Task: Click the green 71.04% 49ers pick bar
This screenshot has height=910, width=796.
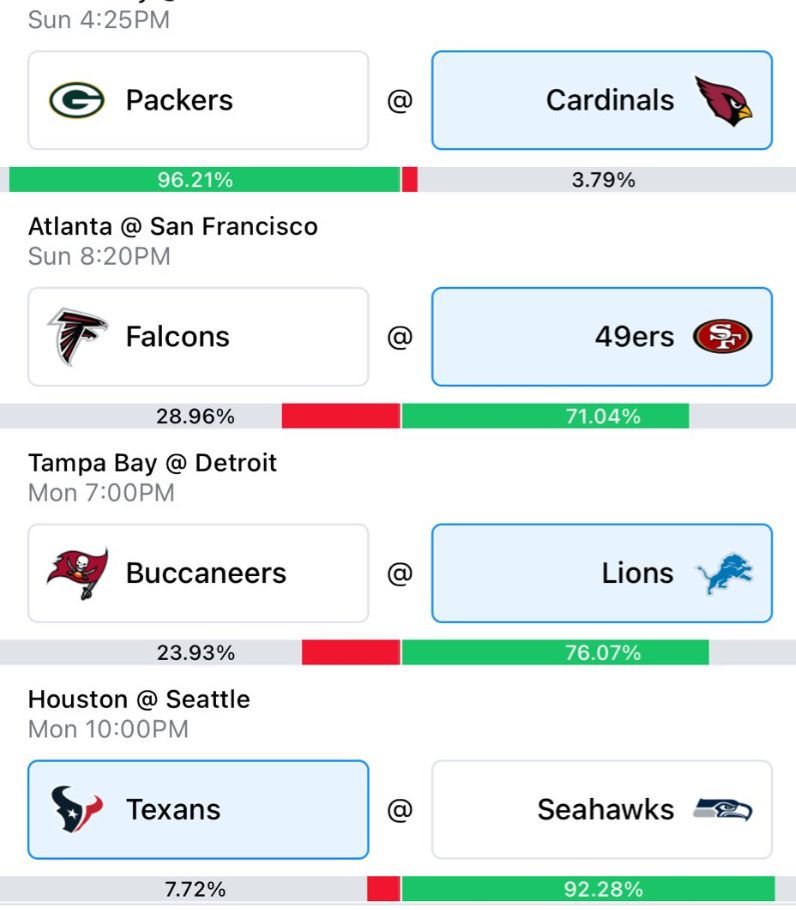Action: (545, 416)
